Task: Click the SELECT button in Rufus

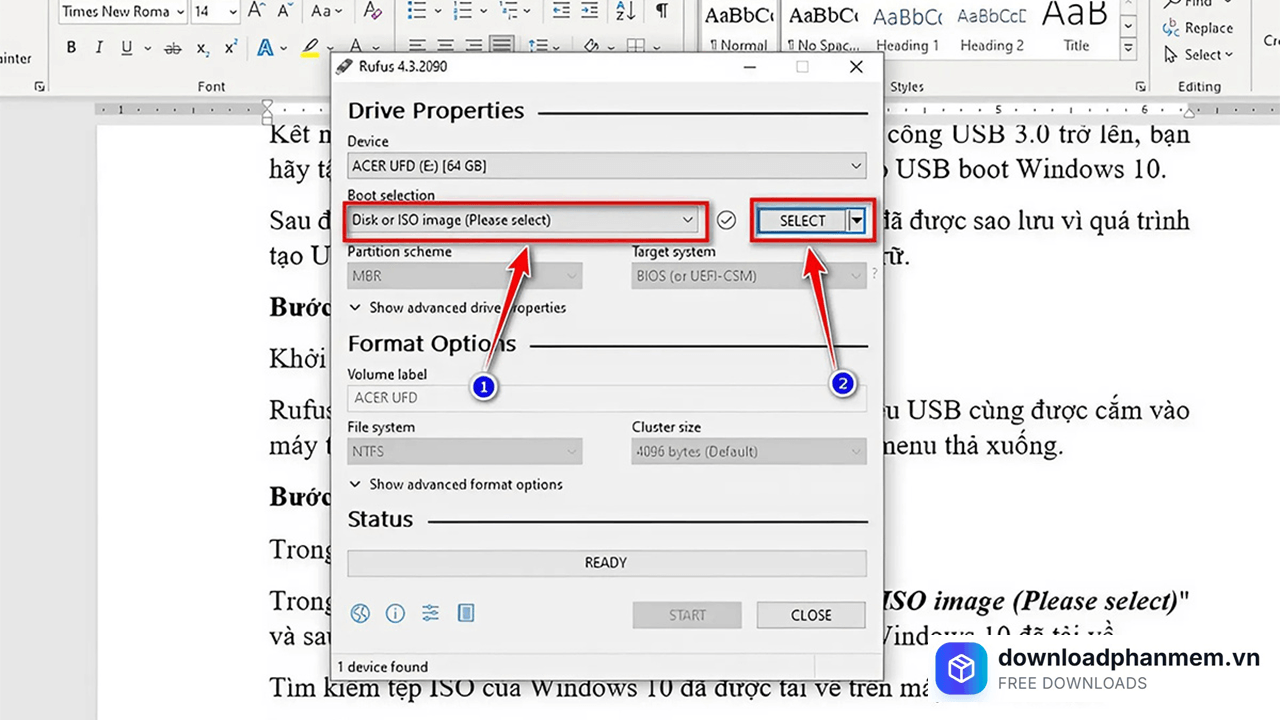Action: point(803,220)
